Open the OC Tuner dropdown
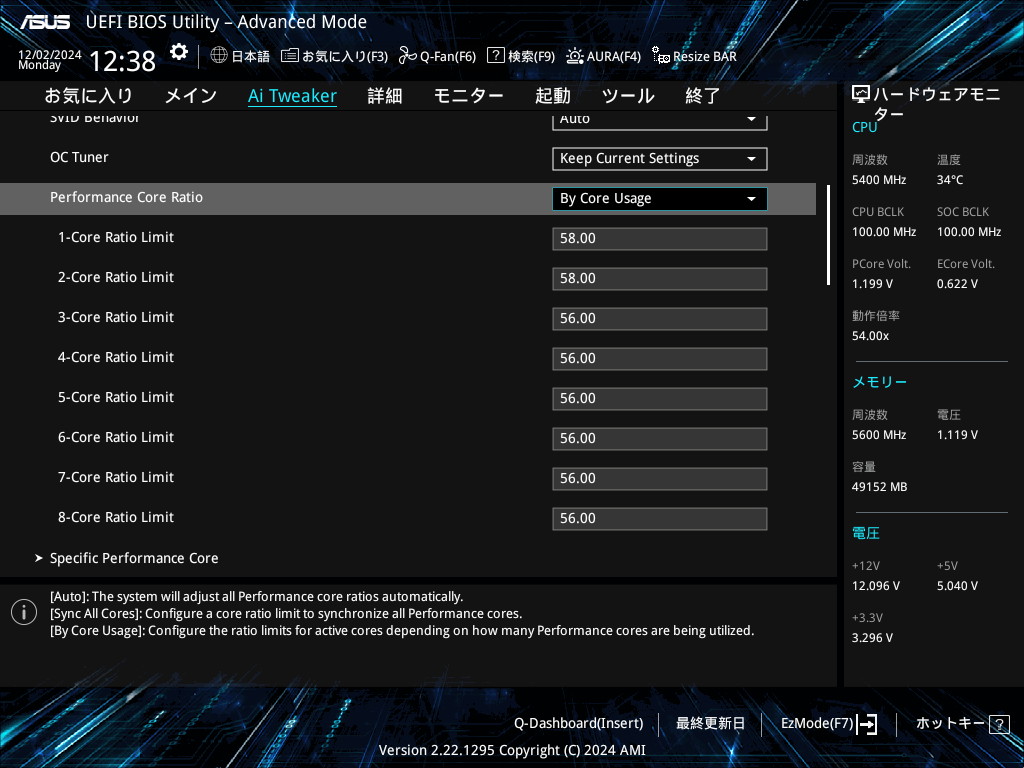 point(660,159)
